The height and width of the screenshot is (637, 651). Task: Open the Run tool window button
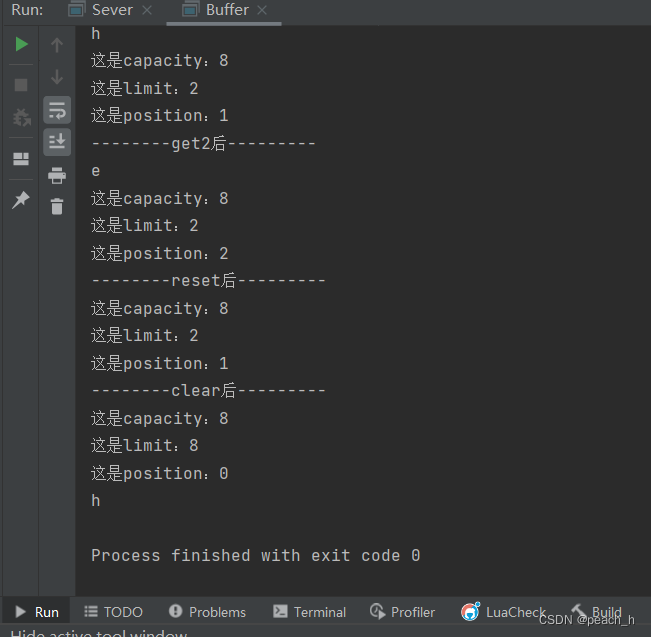click(37, 612)
